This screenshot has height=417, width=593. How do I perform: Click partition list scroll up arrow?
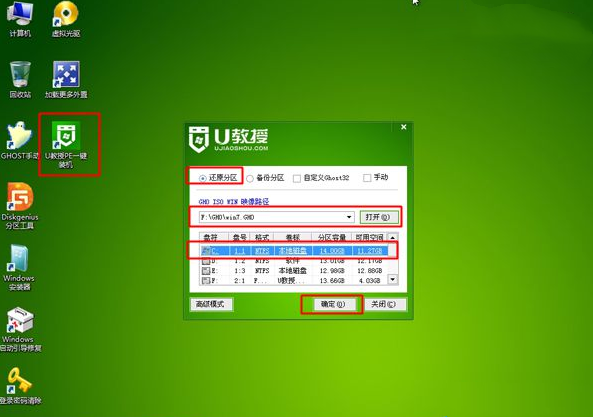pyautogui.click(x=393, y=237)
